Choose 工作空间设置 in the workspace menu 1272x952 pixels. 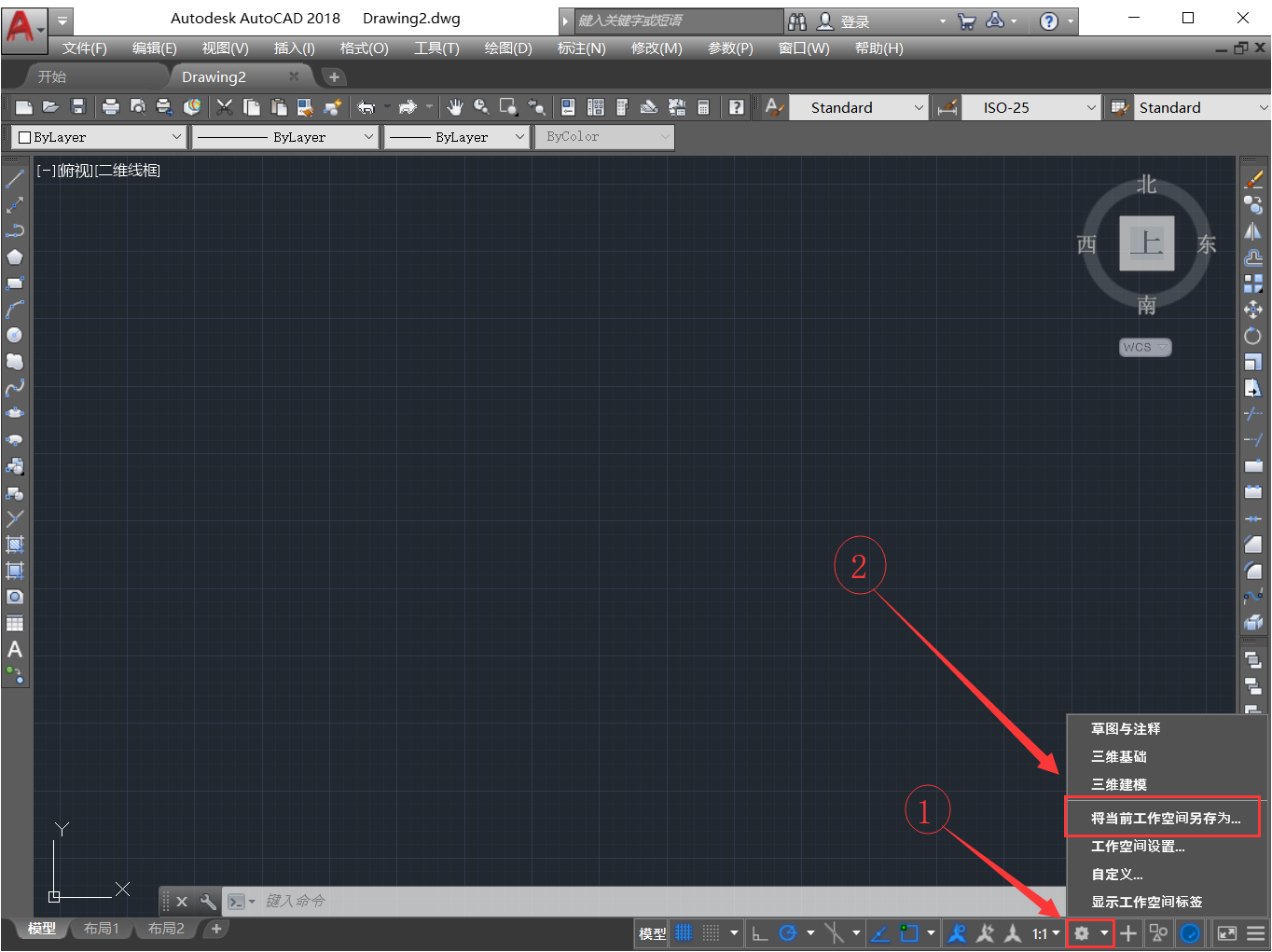click(x=1139, y=846)
